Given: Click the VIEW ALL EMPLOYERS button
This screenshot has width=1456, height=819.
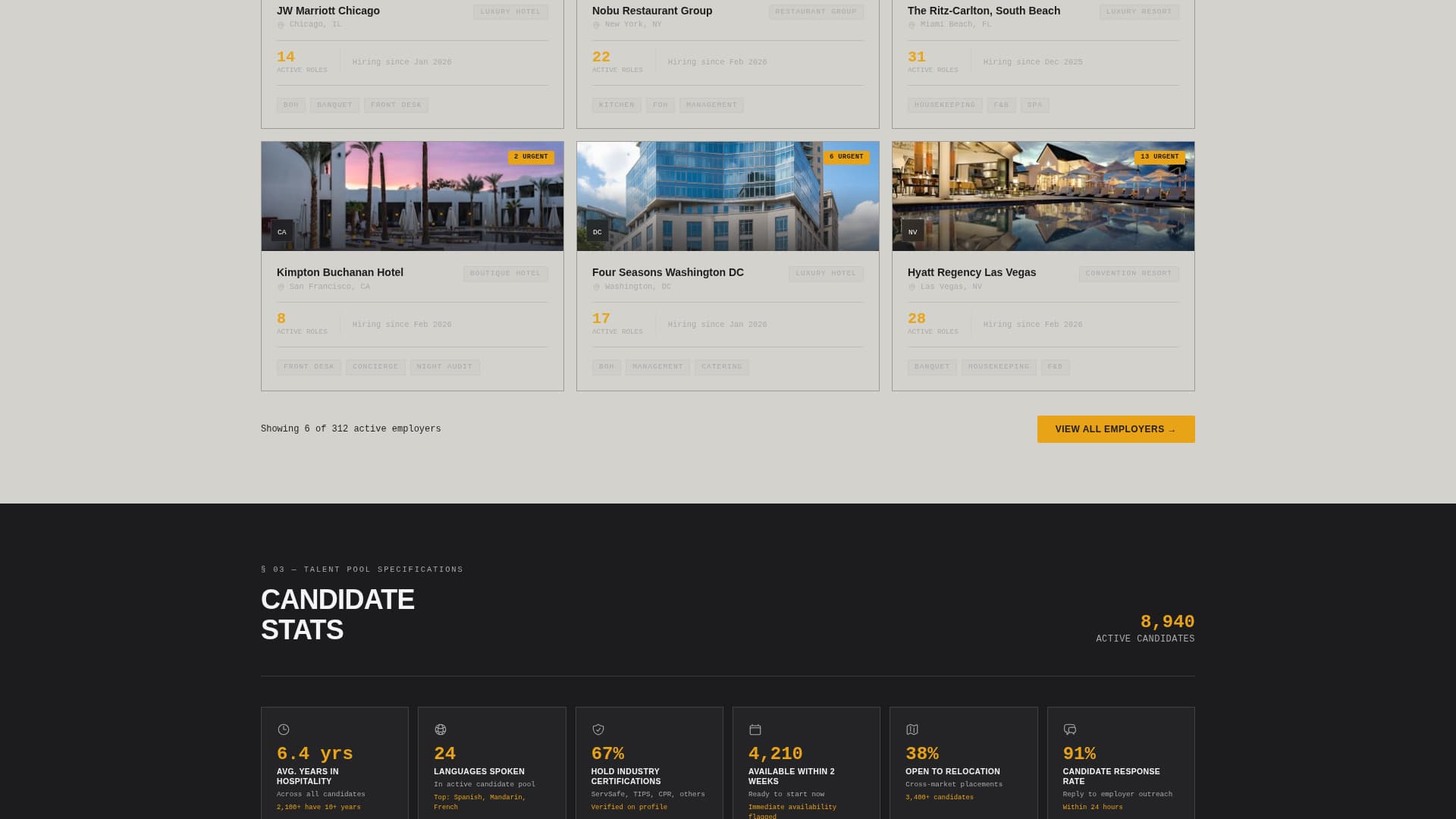Looking at the screenshot, I should pos(1116,428).
